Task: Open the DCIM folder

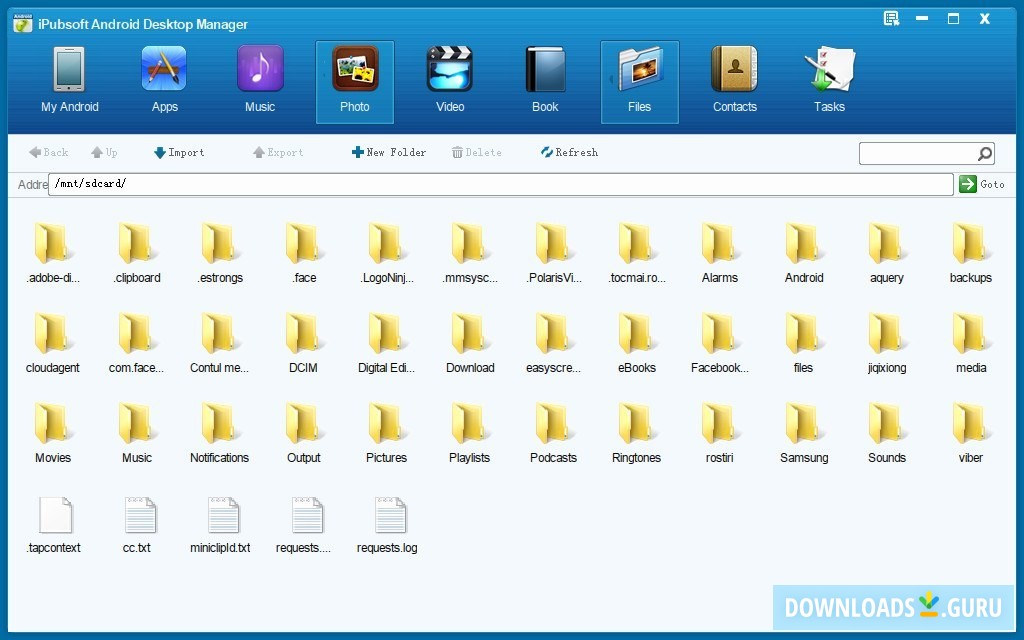Action: 302,340
